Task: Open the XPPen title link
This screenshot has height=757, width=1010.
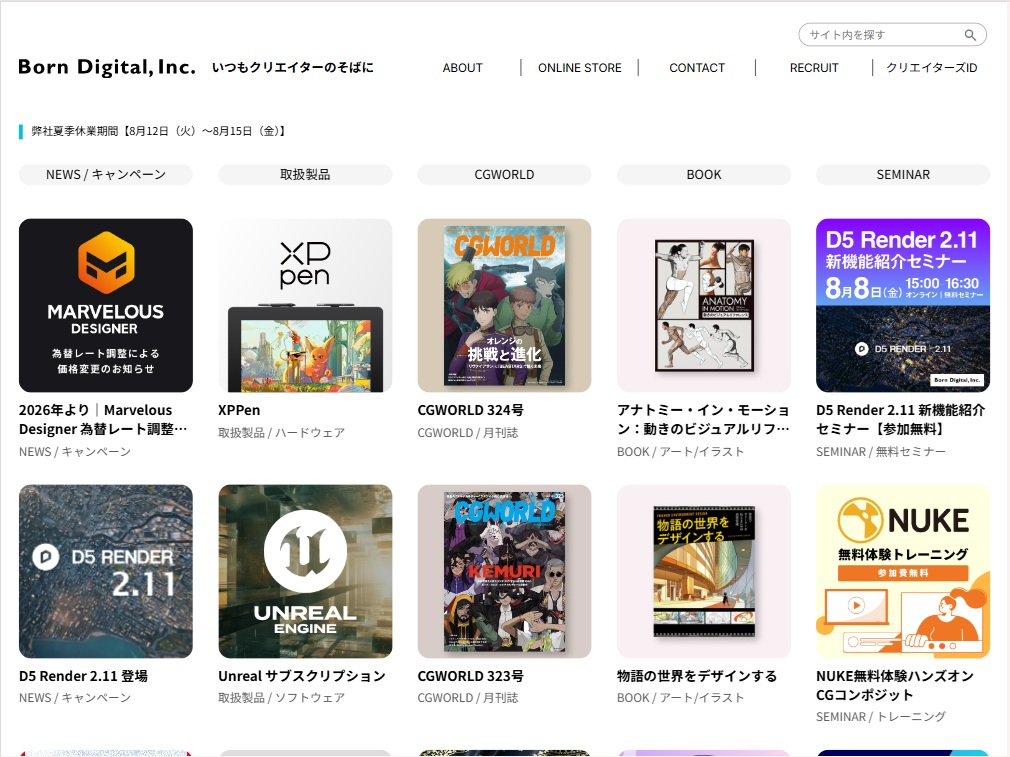Action: tap(239, 410)
